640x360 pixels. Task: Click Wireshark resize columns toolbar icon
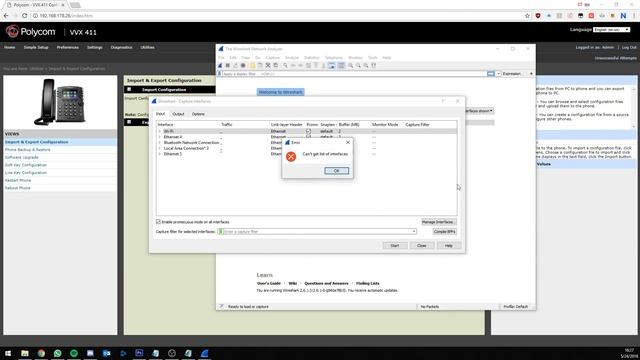(x=373, y=65)
